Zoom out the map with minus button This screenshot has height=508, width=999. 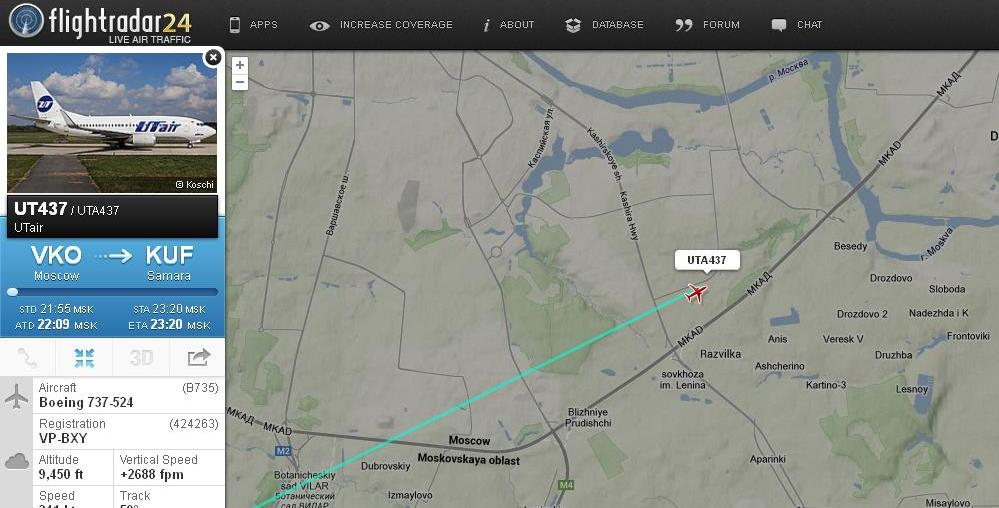pyautogui.click(x=240, y=82)
